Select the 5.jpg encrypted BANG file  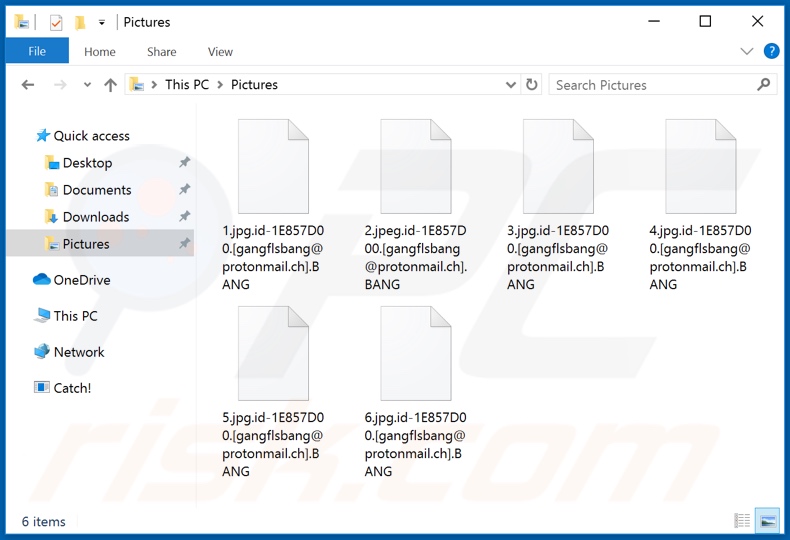point(273,392)
